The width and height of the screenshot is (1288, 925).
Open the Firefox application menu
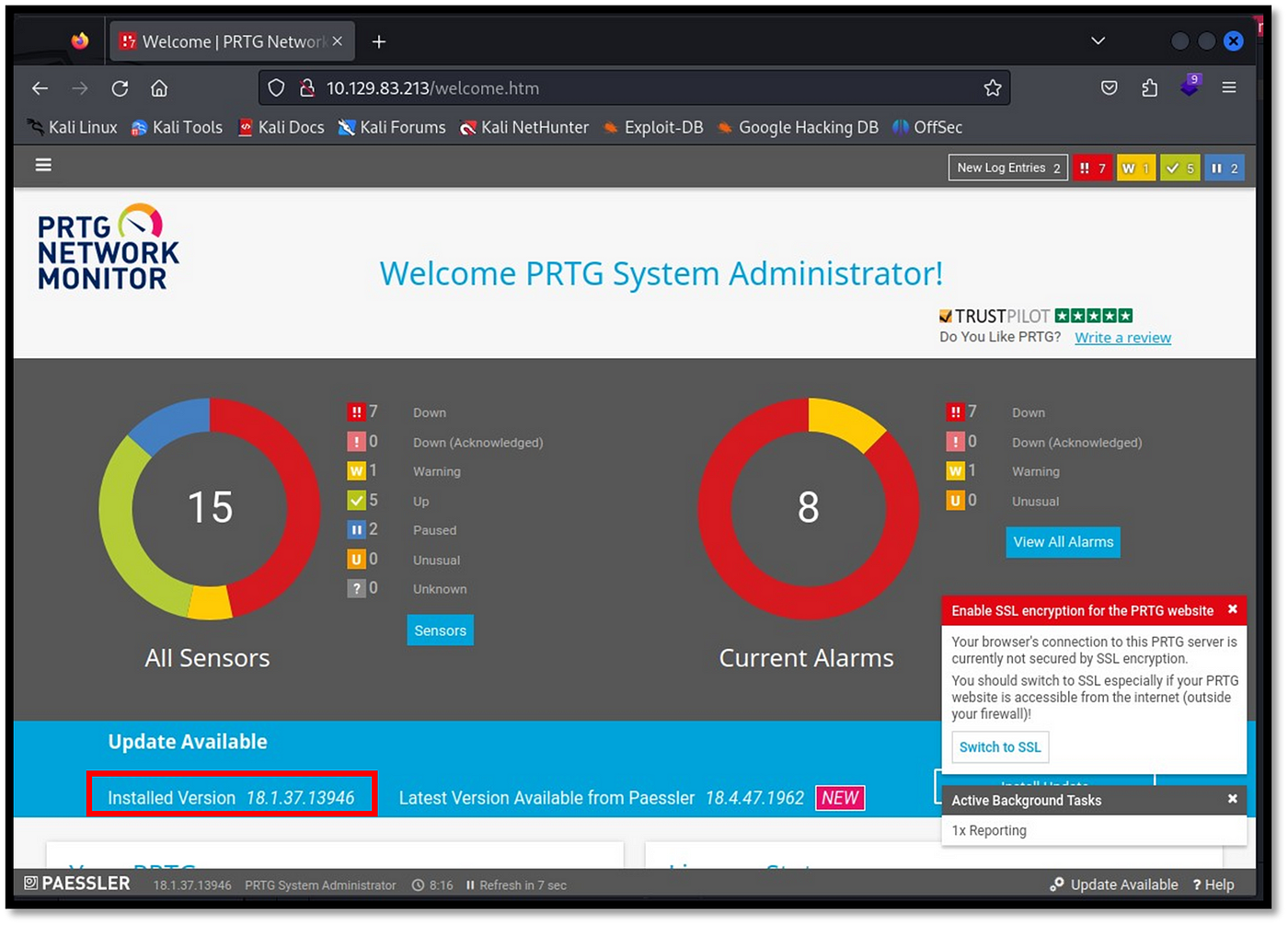[1229, 88]
